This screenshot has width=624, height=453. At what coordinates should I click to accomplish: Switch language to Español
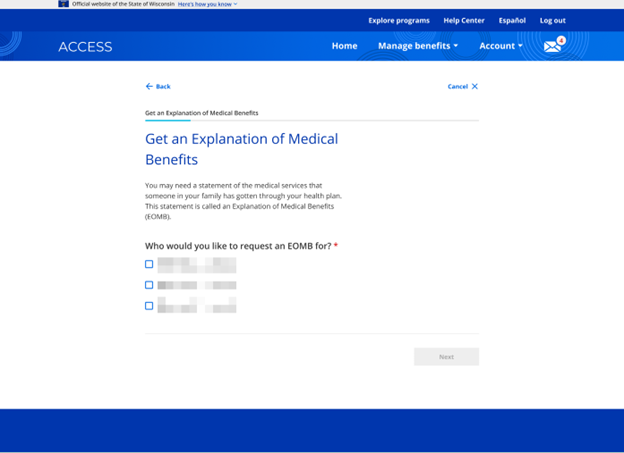tap(512, 20)
